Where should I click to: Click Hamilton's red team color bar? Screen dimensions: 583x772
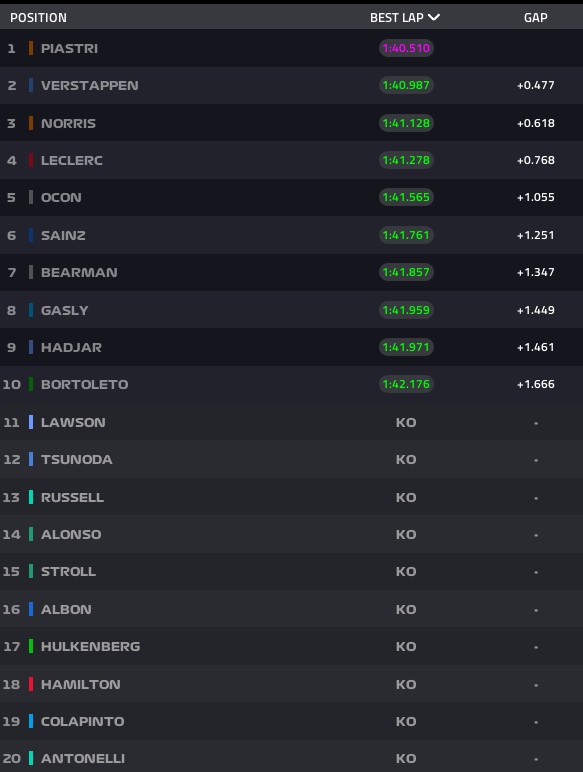tap(31, 684)
